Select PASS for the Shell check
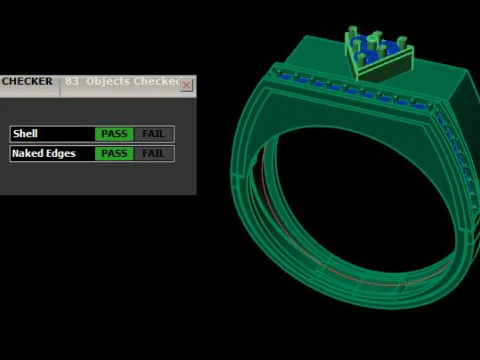The image size is (480, 360). pyautogui.click(x=114, y=134)
